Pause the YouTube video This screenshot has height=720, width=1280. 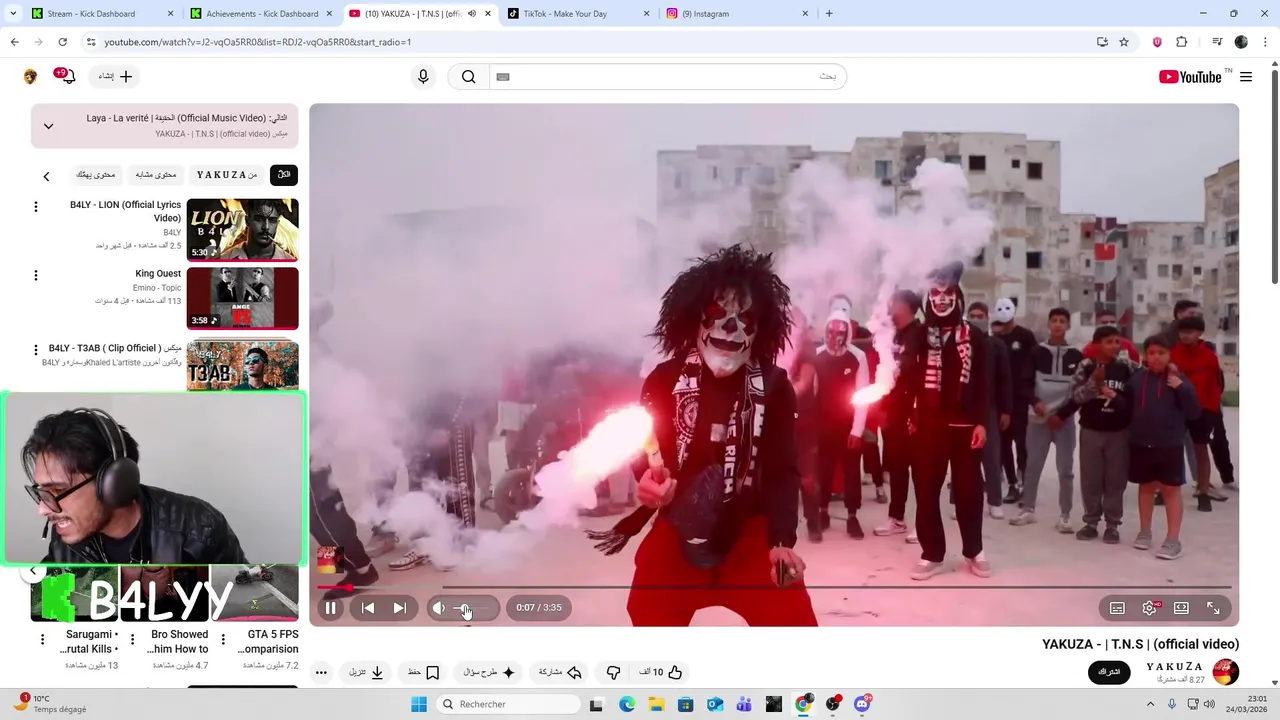331,608
